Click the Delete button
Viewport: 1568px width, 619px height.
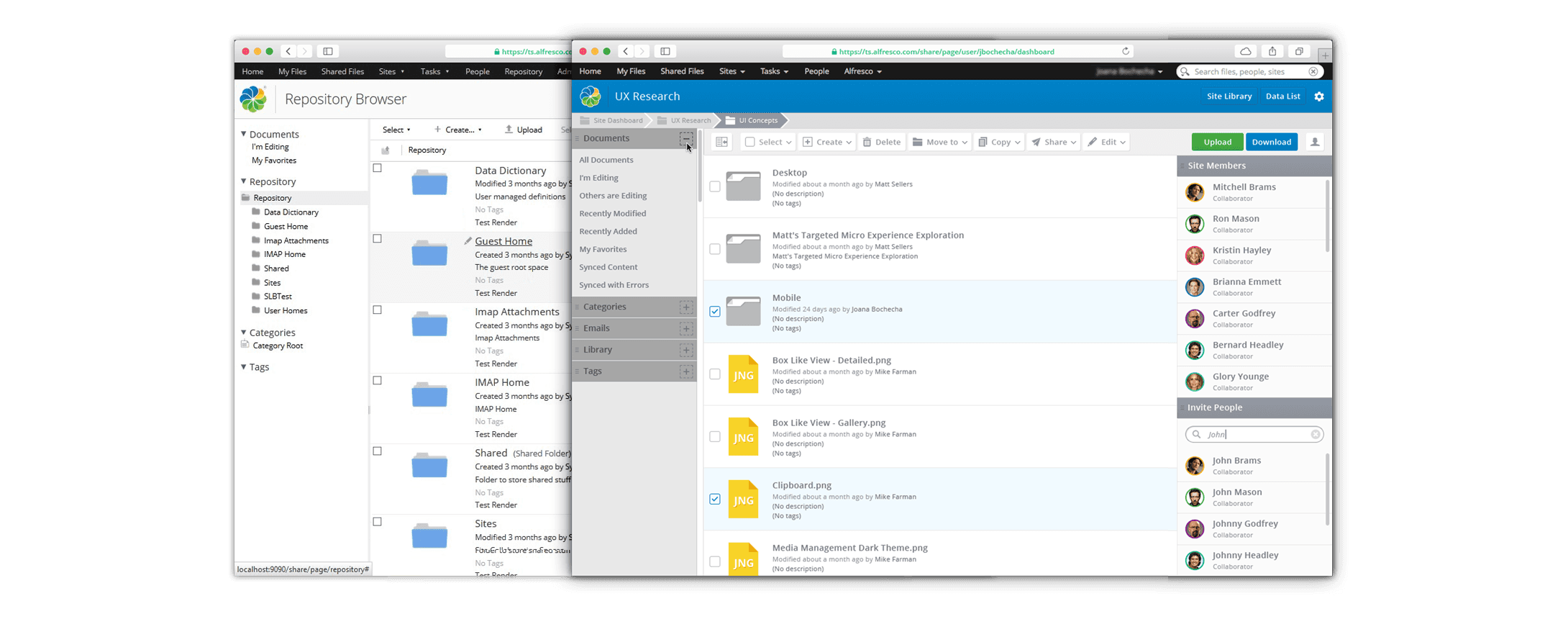pyautogui.click(x=881, y=142)
